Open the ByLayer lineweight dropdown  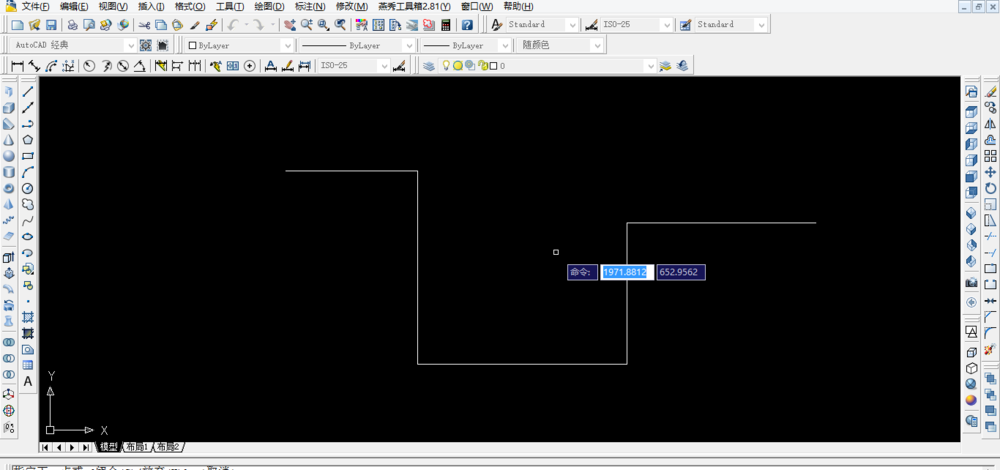[505, 45]
